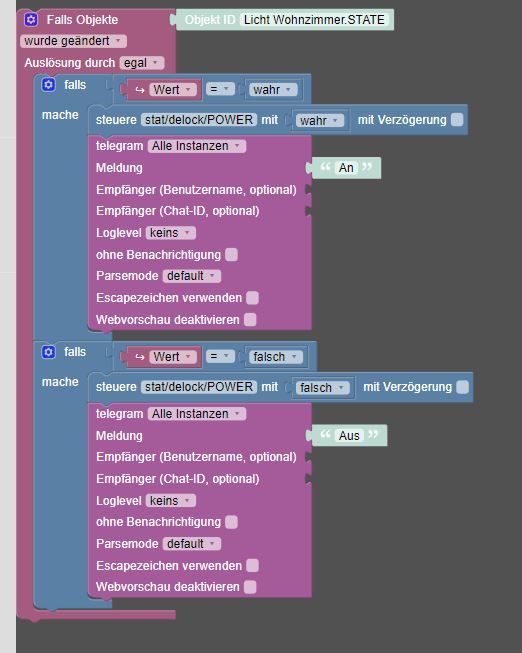Select Empfänger (Benutzername, optional) in An block
This screenshot has height=653, width=522.
pos(196,190)
